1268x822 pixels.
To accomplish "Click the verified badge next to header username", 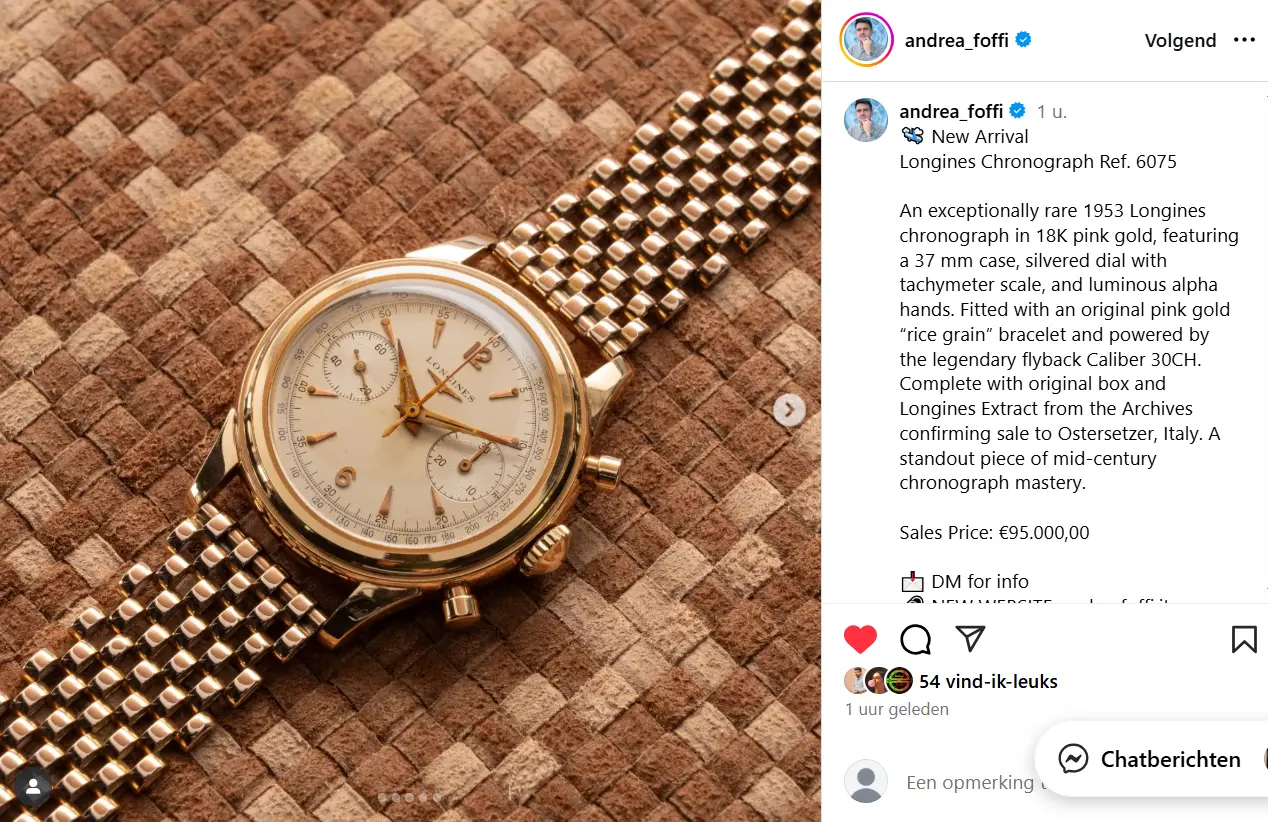I will pyautogui.click(x=1024, y=40).
